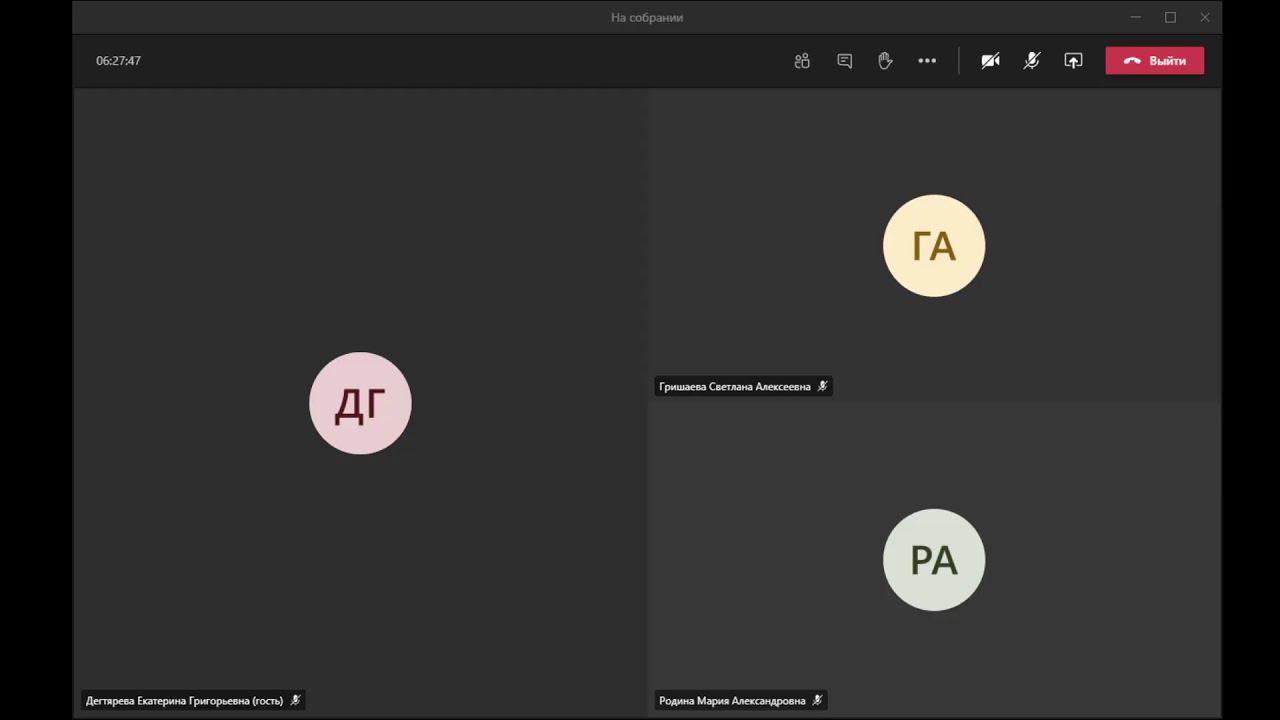Show the participants panel
The height and width of the screenshot is (720, 1280).
(802, 61)
